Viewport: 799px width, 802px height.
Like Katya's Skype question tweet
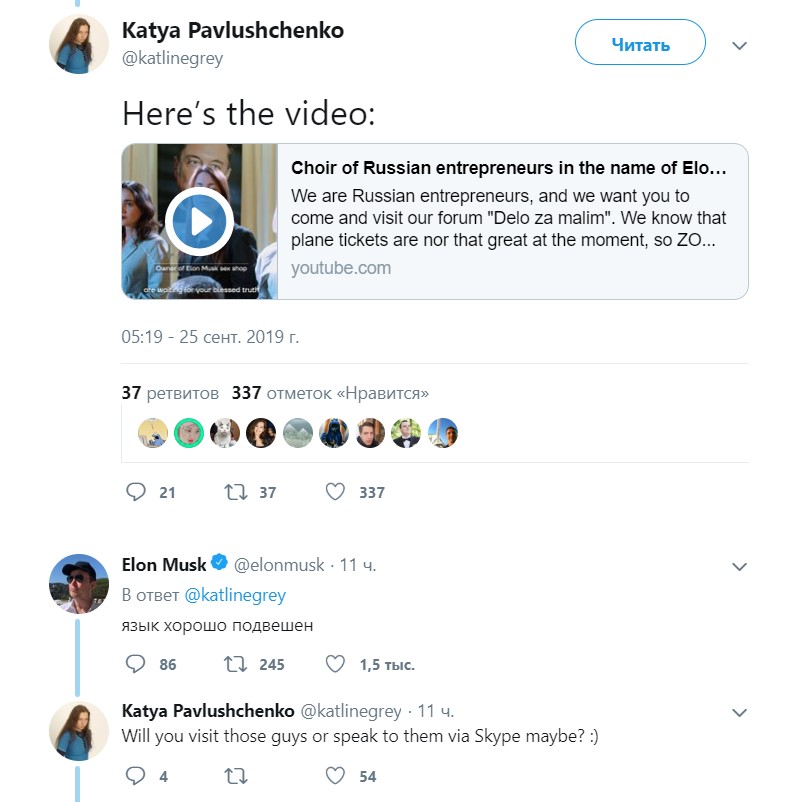point(336,776)
